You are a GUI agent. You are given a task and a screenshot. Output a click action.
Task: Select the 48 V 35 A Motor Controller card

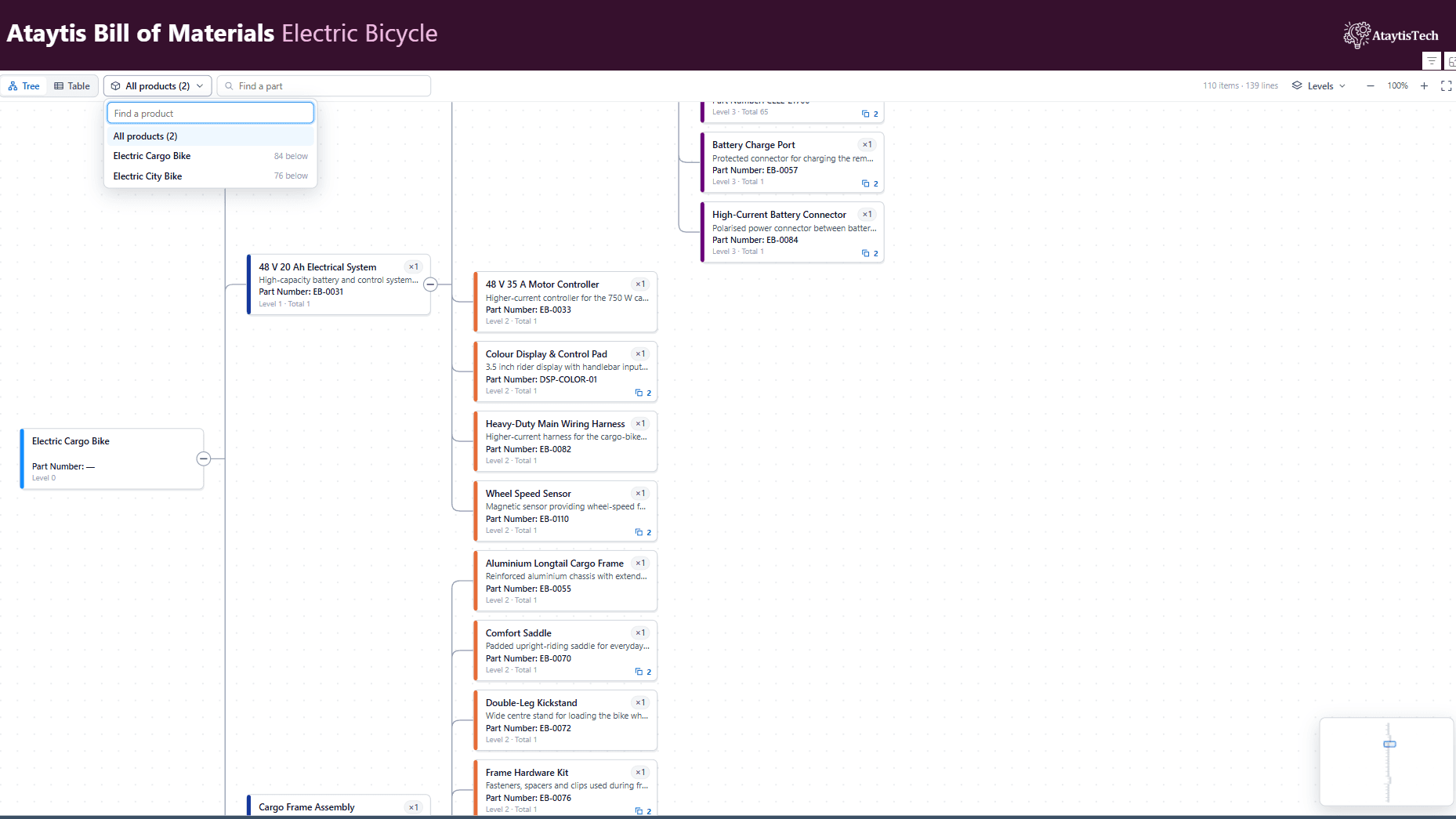565,302
